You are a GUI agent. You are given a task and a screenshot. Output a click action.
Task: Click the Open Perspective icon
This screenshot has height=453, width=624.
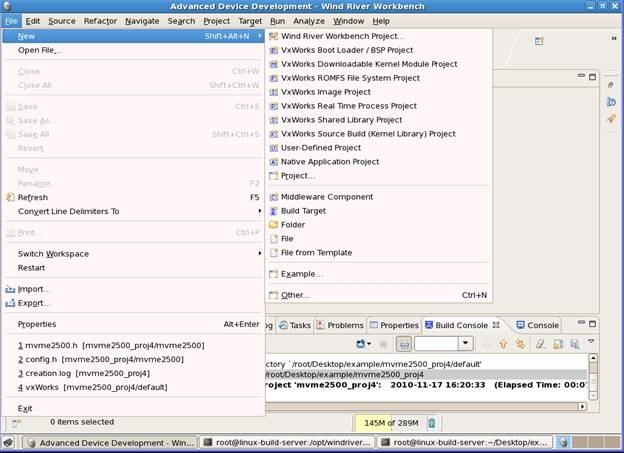(539, 41)
